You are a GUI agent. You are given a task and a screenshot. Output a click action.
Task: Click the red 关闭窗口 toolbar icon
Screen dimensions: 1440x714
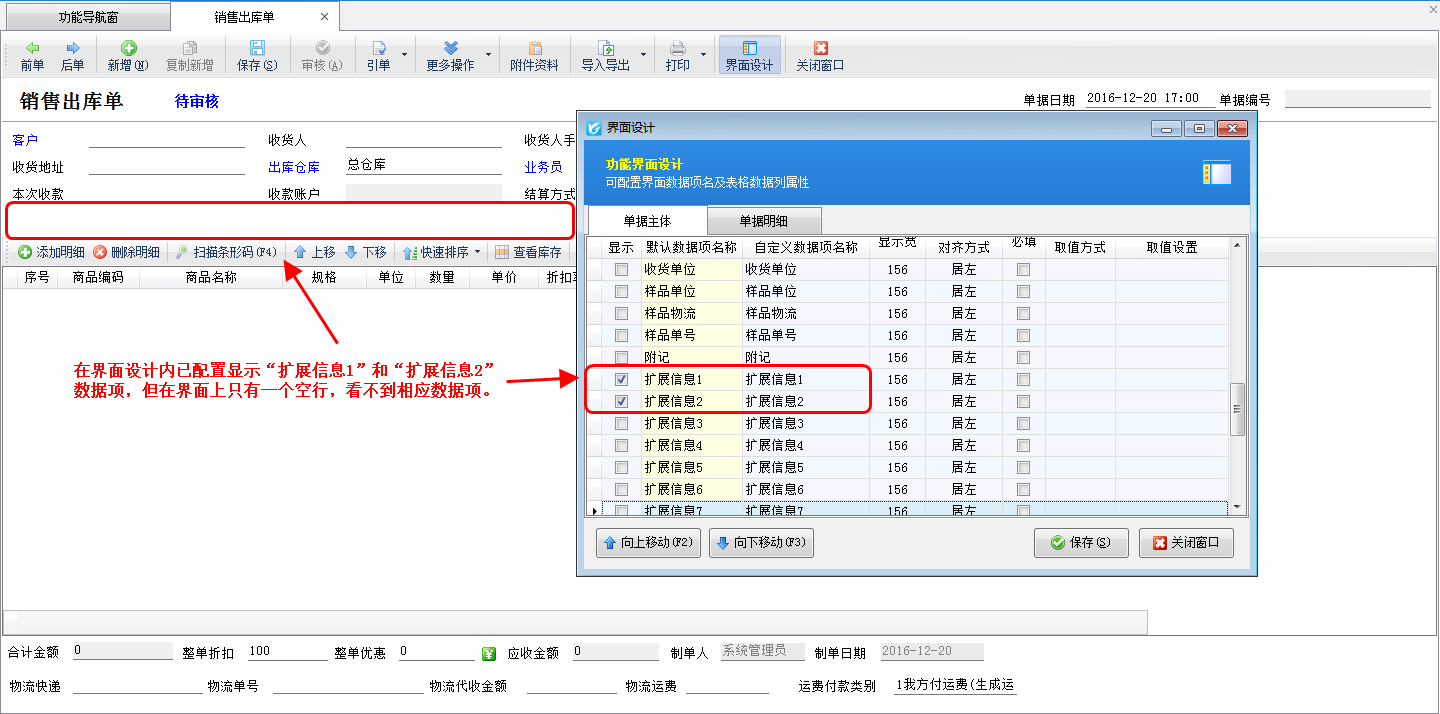[x=820, y=48]
